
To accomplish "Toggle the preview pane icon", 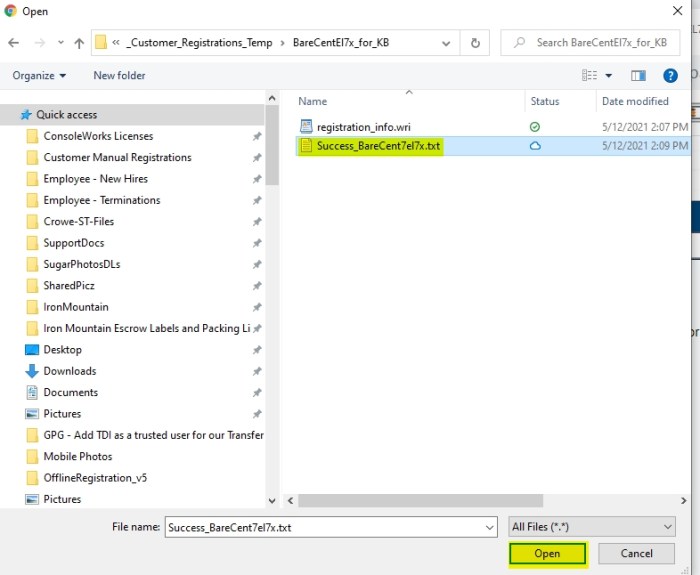I will click(x=639, y=75).
